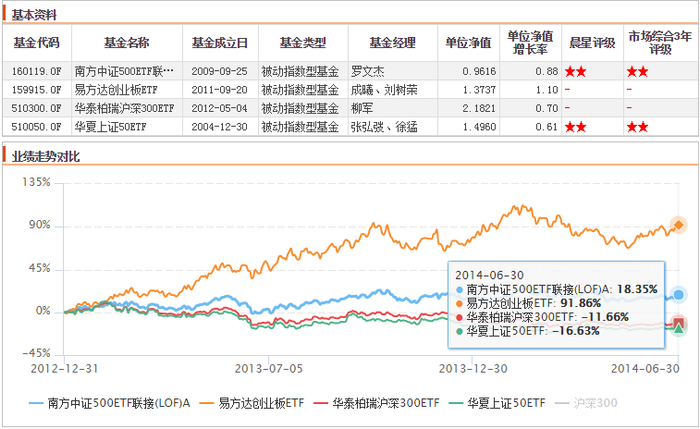Click growth rate 0.61
Image resolution: width=700 pixels, height=429 pixels.
547,127
